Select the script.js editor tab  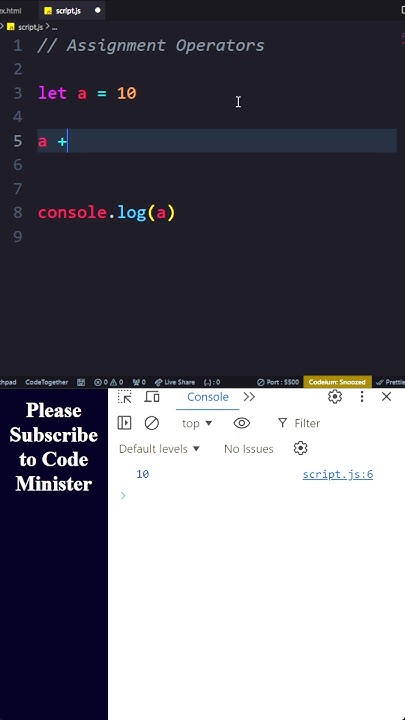(x=69, y=10)
